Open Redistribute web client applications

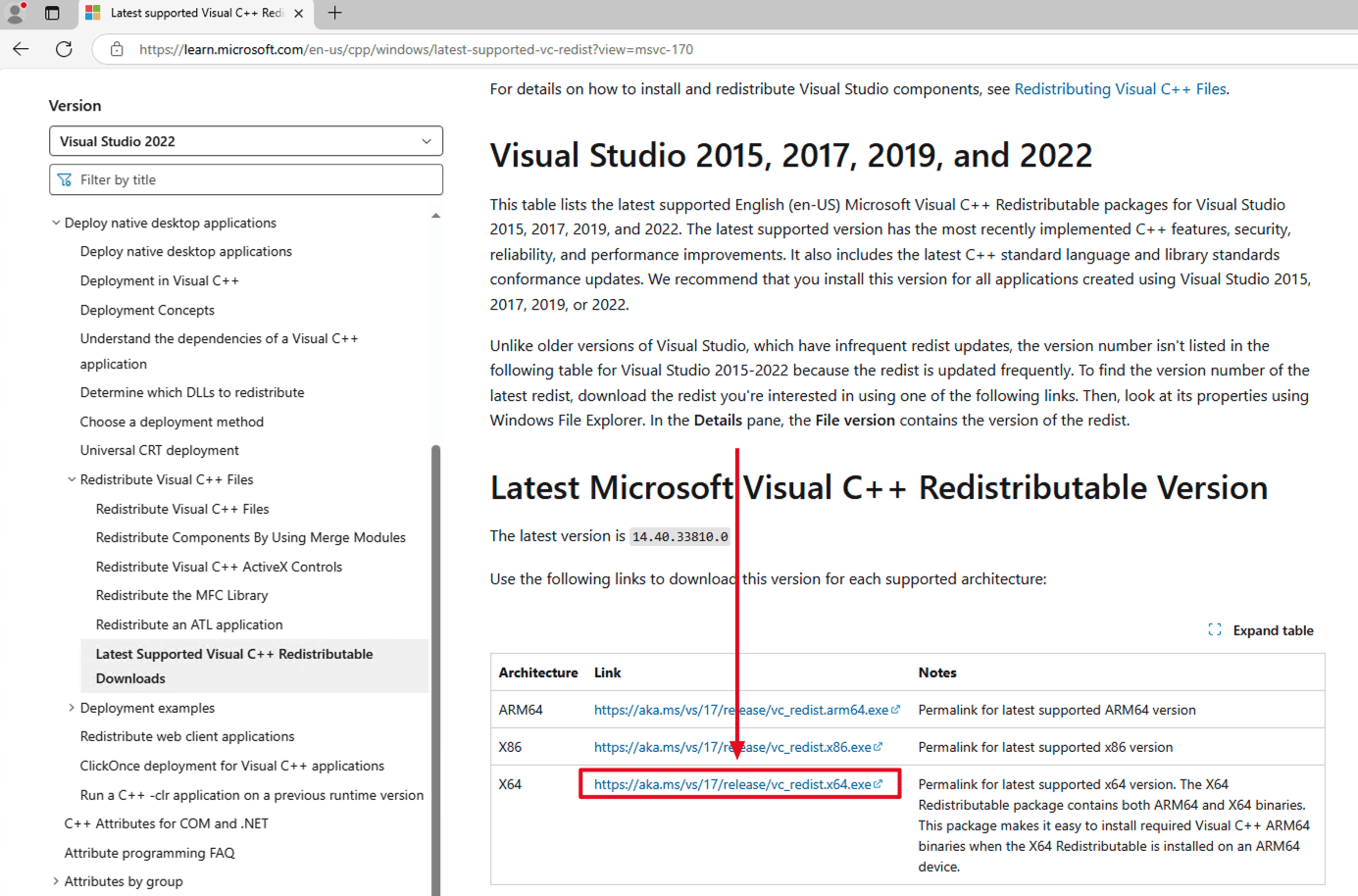[x=187, y=736]
